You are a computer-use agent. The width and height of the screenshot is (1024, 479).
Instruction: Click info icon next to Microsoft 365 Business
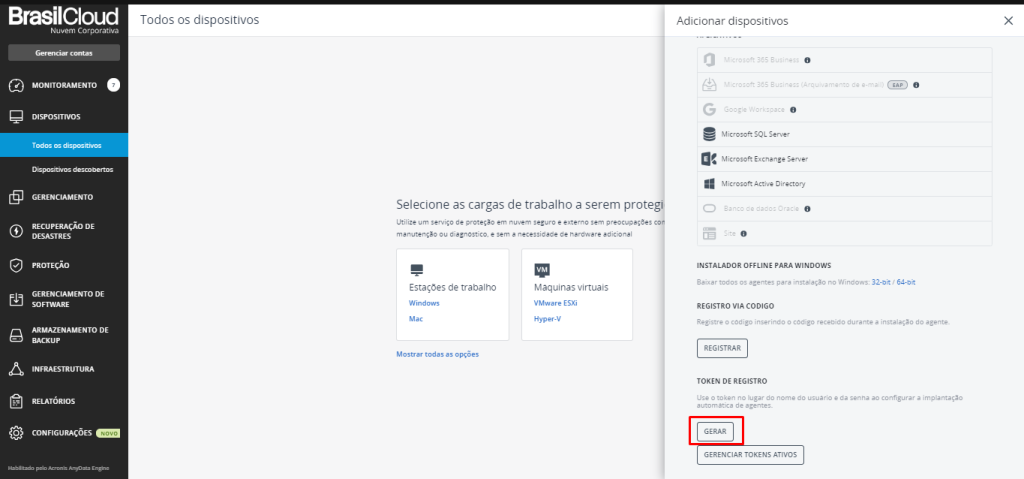pos(807,60)
